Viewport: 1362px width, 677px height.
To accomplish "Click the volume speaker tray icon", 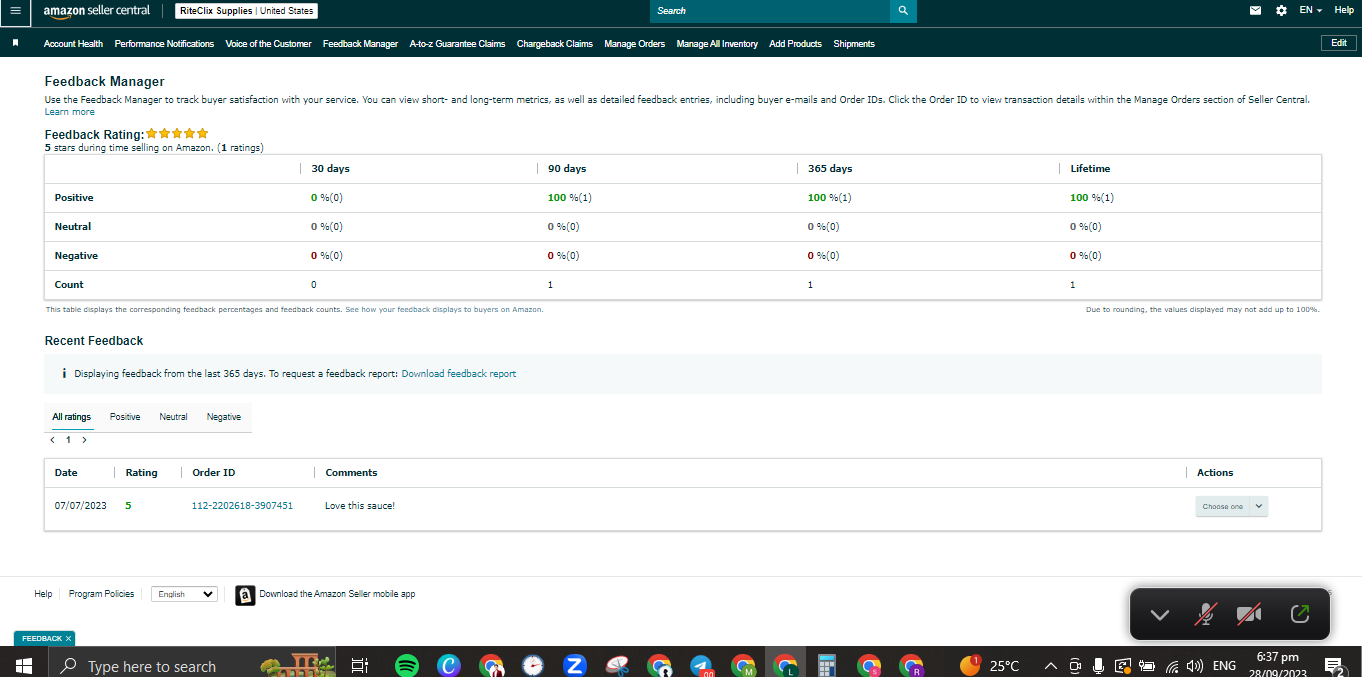I will [1194, 666].
